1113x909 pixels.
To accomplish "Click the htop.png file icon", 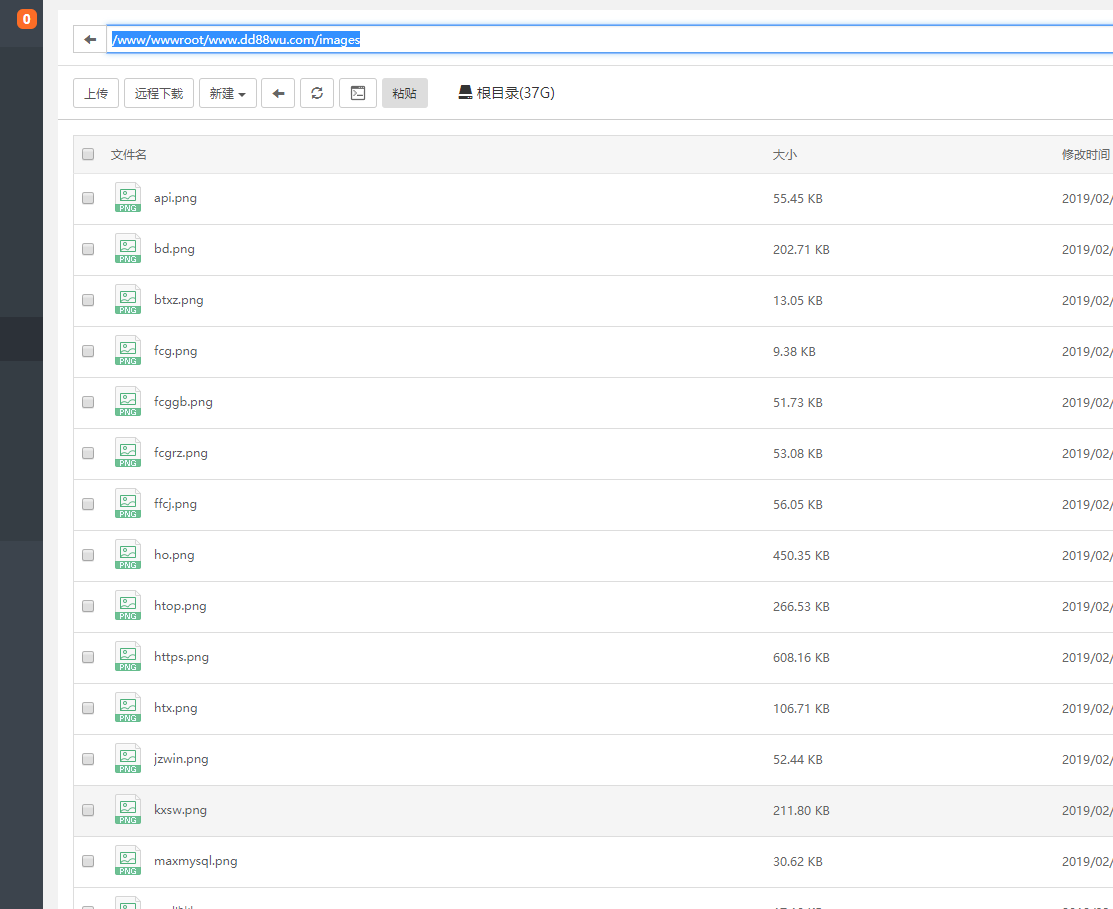I will click(x=128, y=606).
